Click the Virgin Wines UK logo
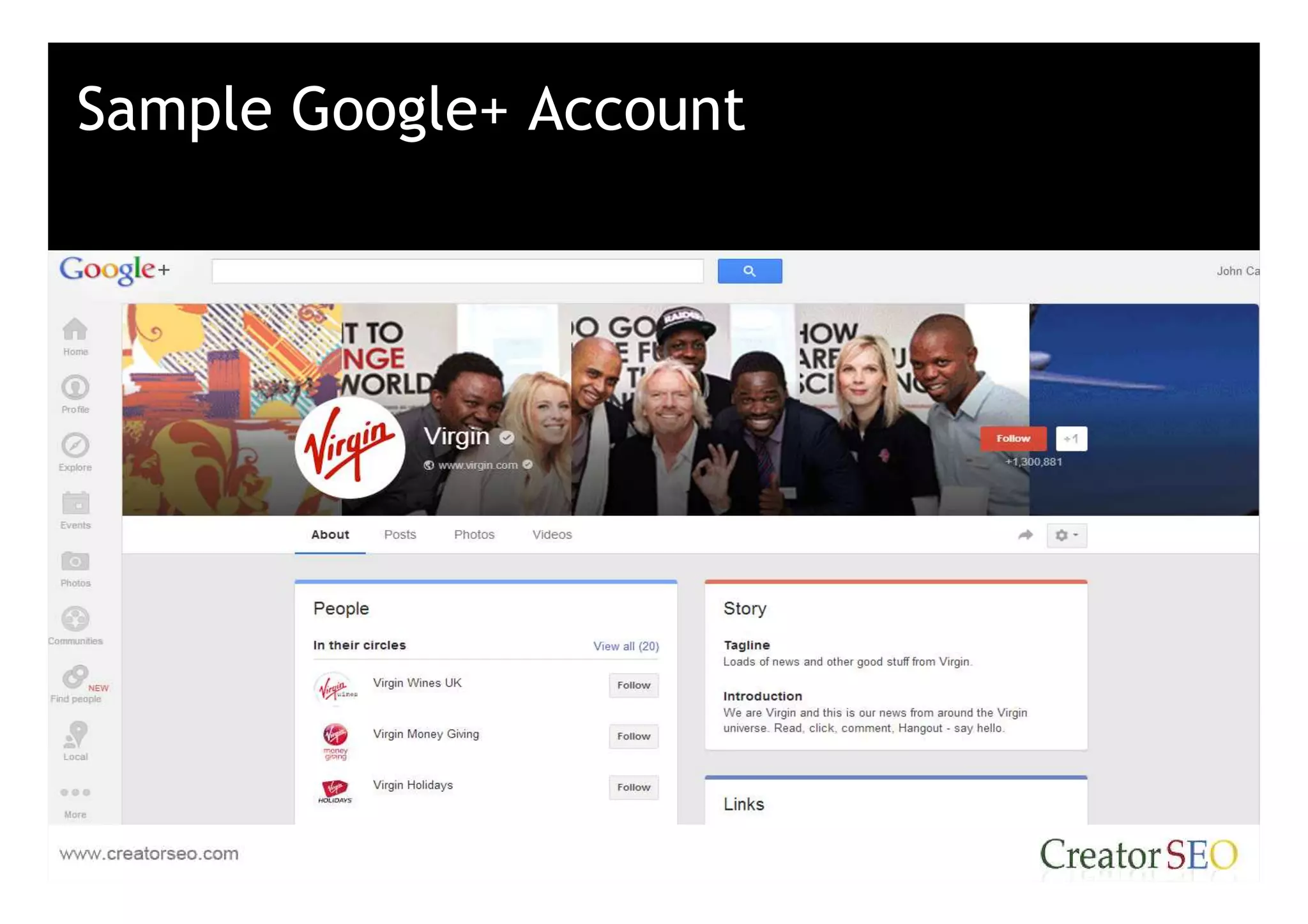1308x924 pixels. click(x=335, y=689)
